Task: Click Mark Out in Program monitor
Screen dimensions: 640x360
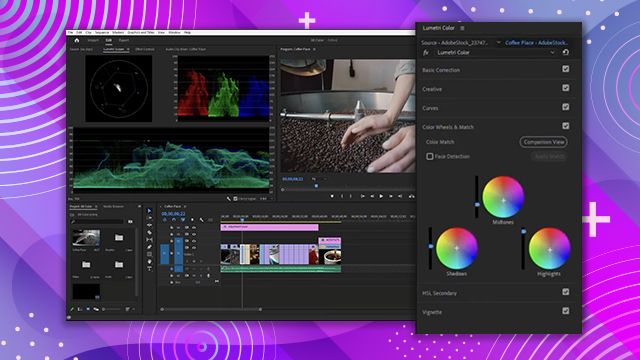Action: tap(351, 196)
